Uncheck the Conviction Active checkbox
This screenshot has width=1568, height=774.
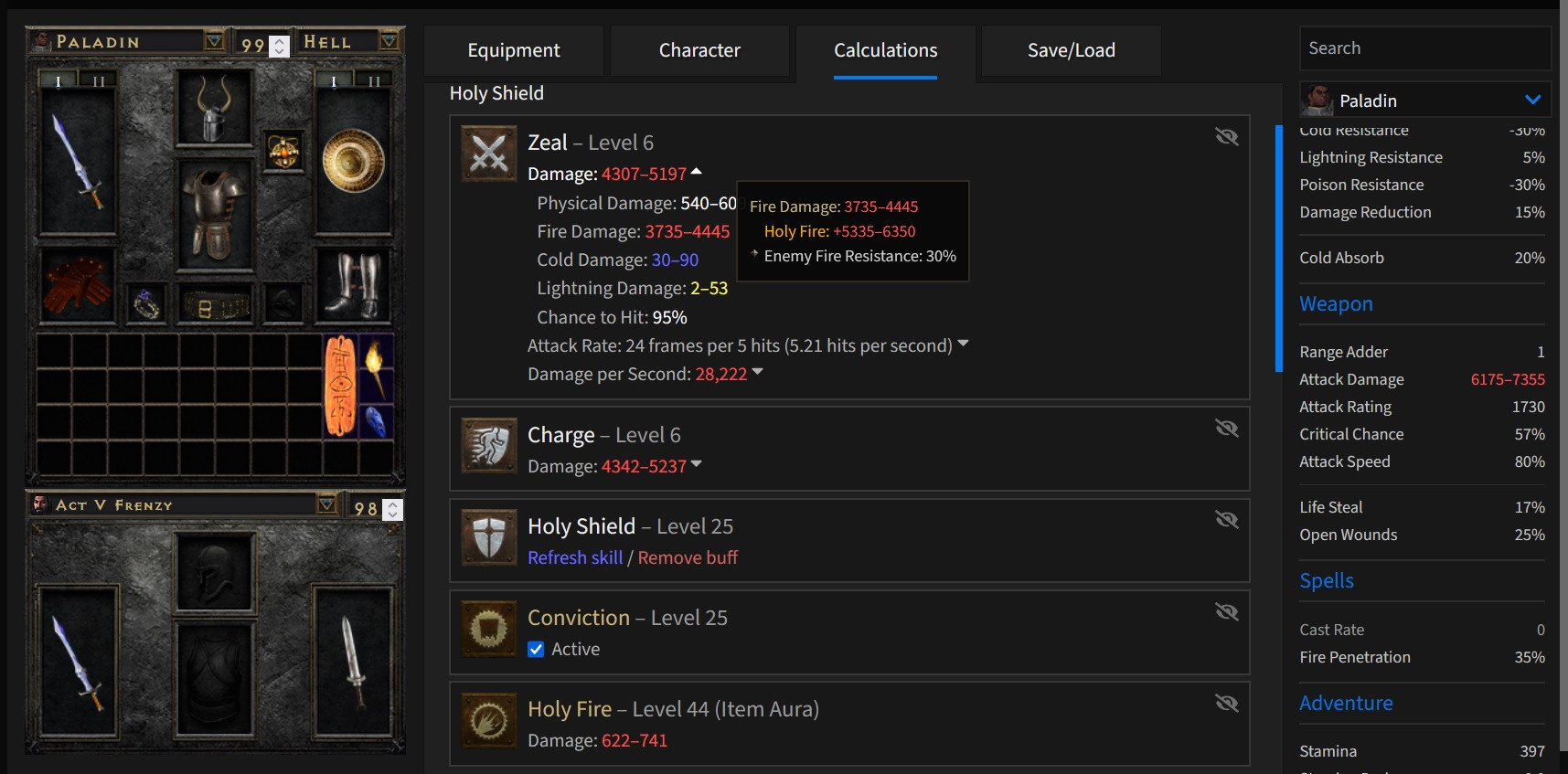coord(537,650)
